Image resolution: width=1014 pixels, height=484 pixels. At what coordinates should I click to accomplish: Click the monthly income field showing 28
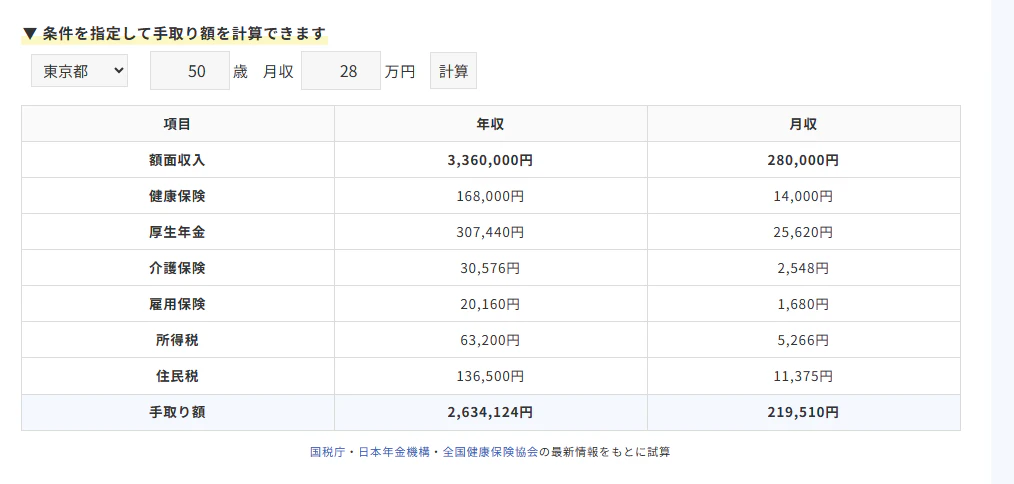[340, 71]
